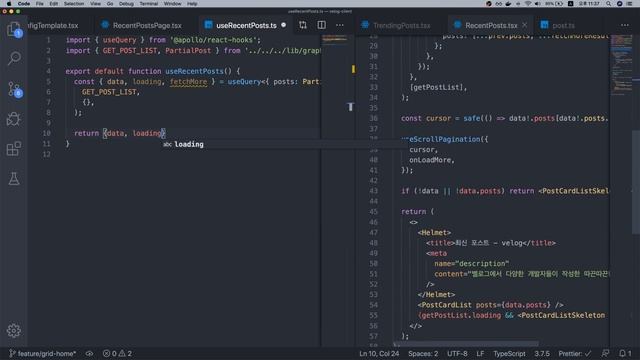Change indentation via Spaces: 2
640x360 pixels.
423,353
